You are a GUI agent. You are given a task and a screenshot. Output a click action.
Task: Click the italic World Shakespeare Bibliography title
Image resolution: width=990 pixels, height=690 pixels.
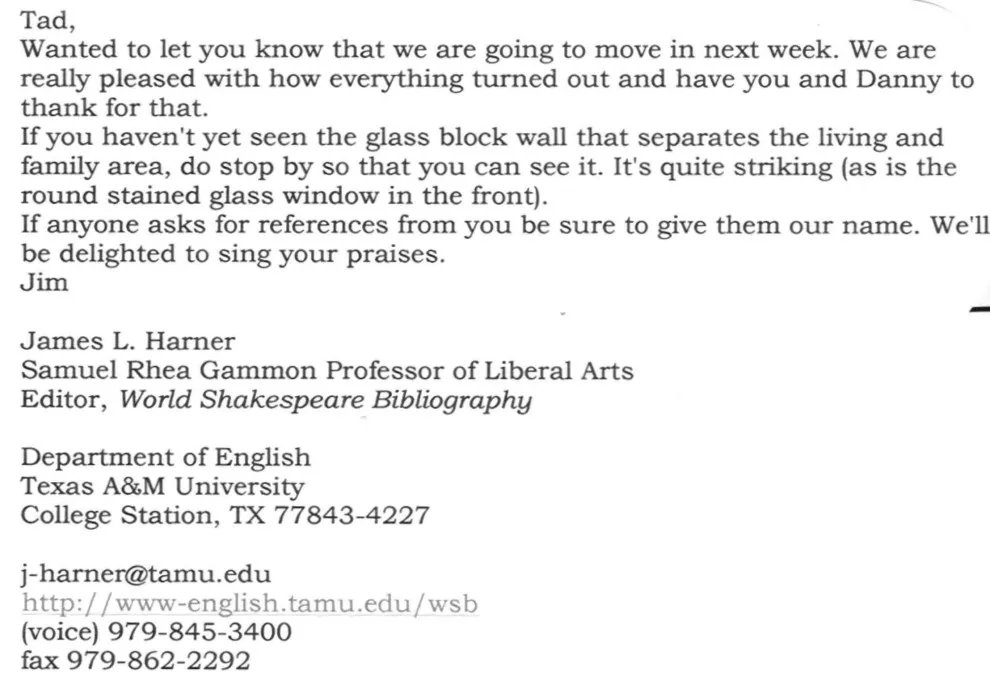pyautogui.click(x=326, y=401)
